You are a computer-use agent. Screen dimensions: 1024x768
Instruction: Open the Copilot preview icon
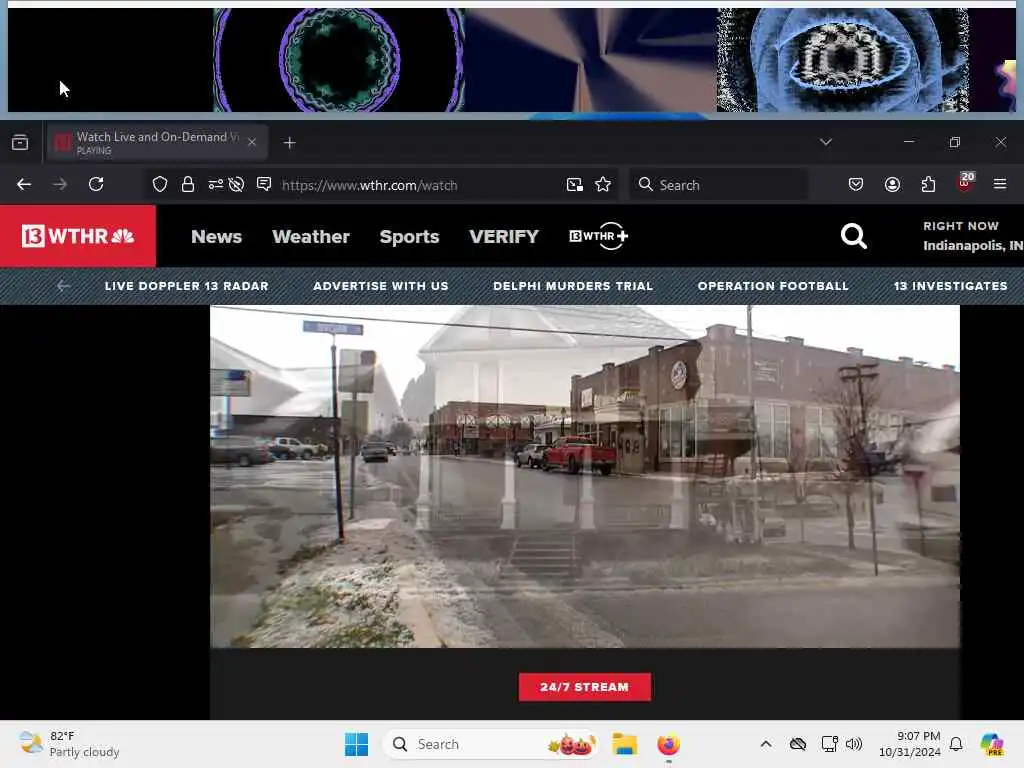tap(991, 744)
